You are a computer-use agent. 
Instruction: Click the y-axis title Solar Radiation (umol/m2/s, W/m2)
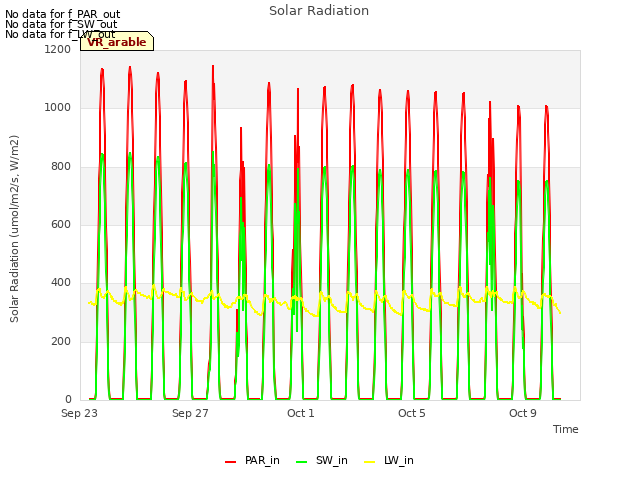[14, 229]
